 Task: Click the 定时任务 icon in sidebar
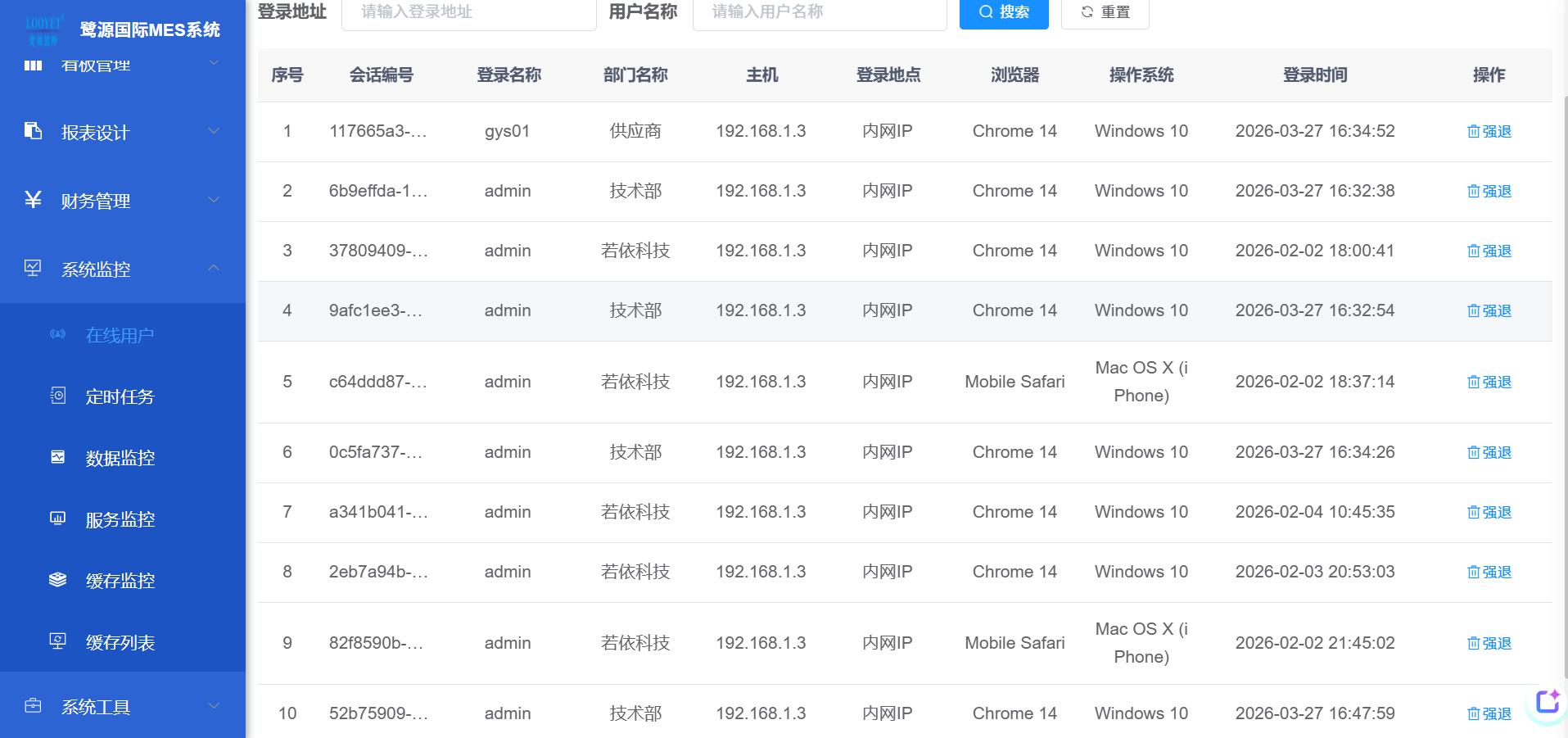(57, 396)
